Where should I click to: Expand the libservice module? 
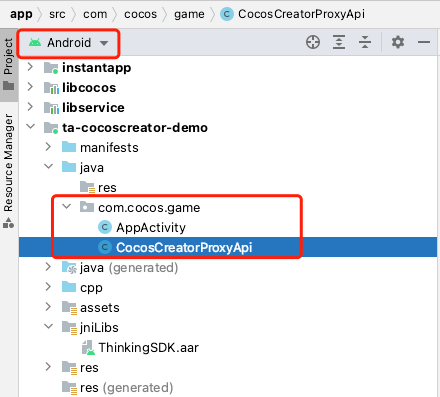30,107
